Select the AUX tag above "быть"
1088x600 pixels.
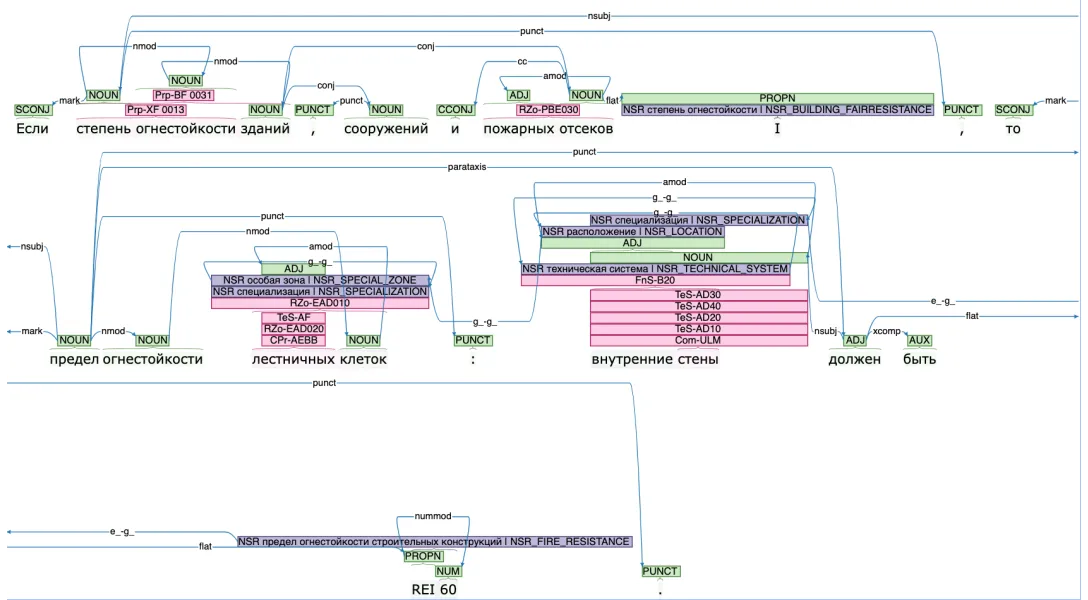(x=919, y=340)
